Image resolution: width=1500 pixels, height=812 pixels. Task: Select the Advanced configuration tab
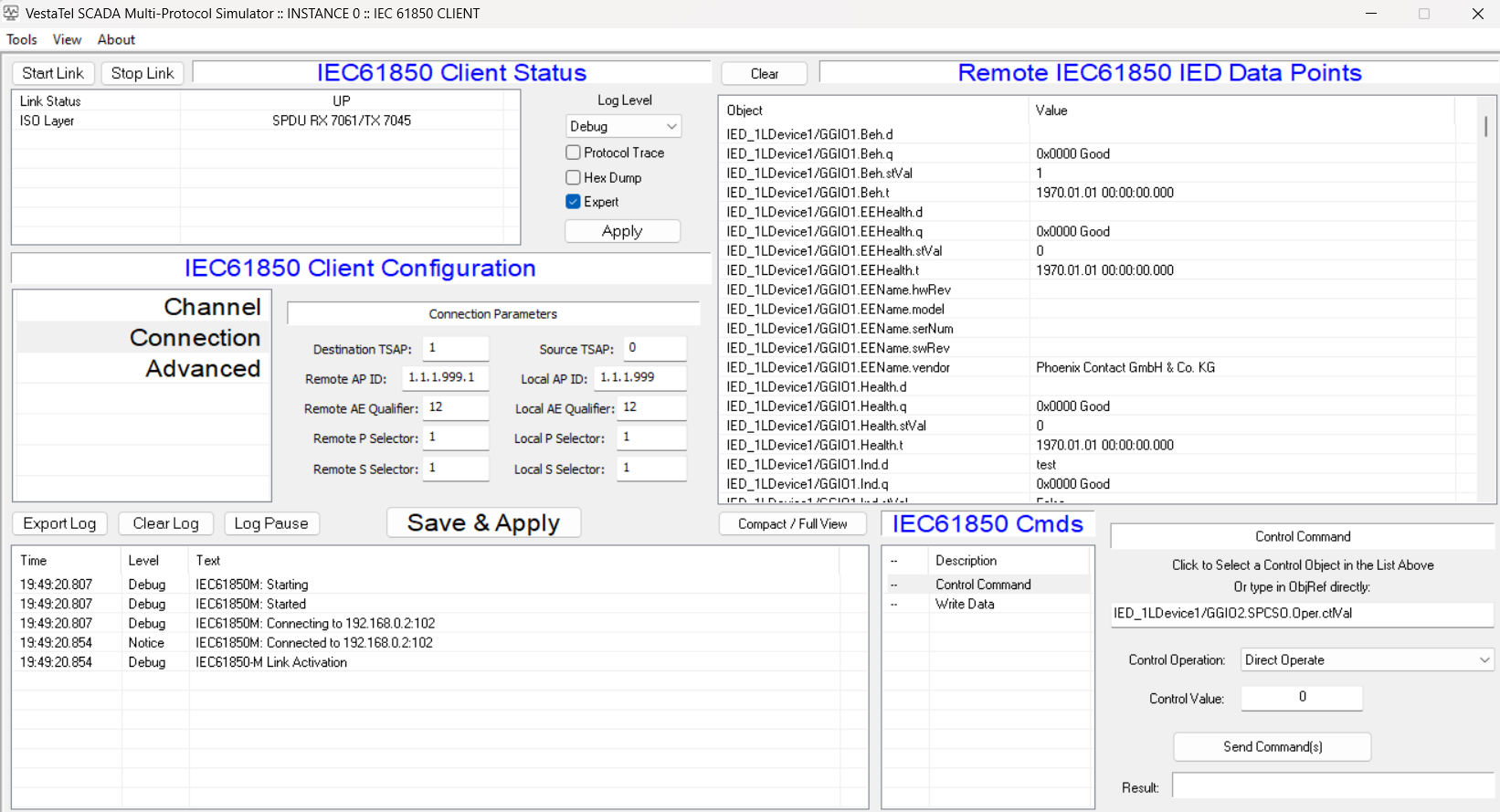[x=203, y=368]
